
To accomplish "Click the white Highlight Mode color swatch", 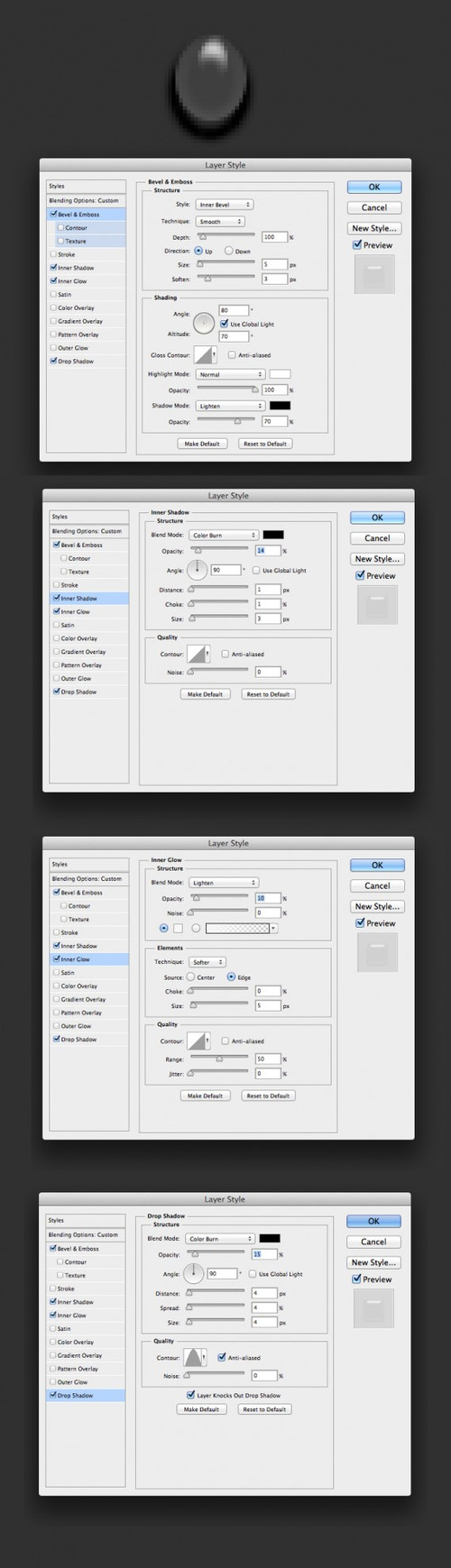I will point(280,374).
